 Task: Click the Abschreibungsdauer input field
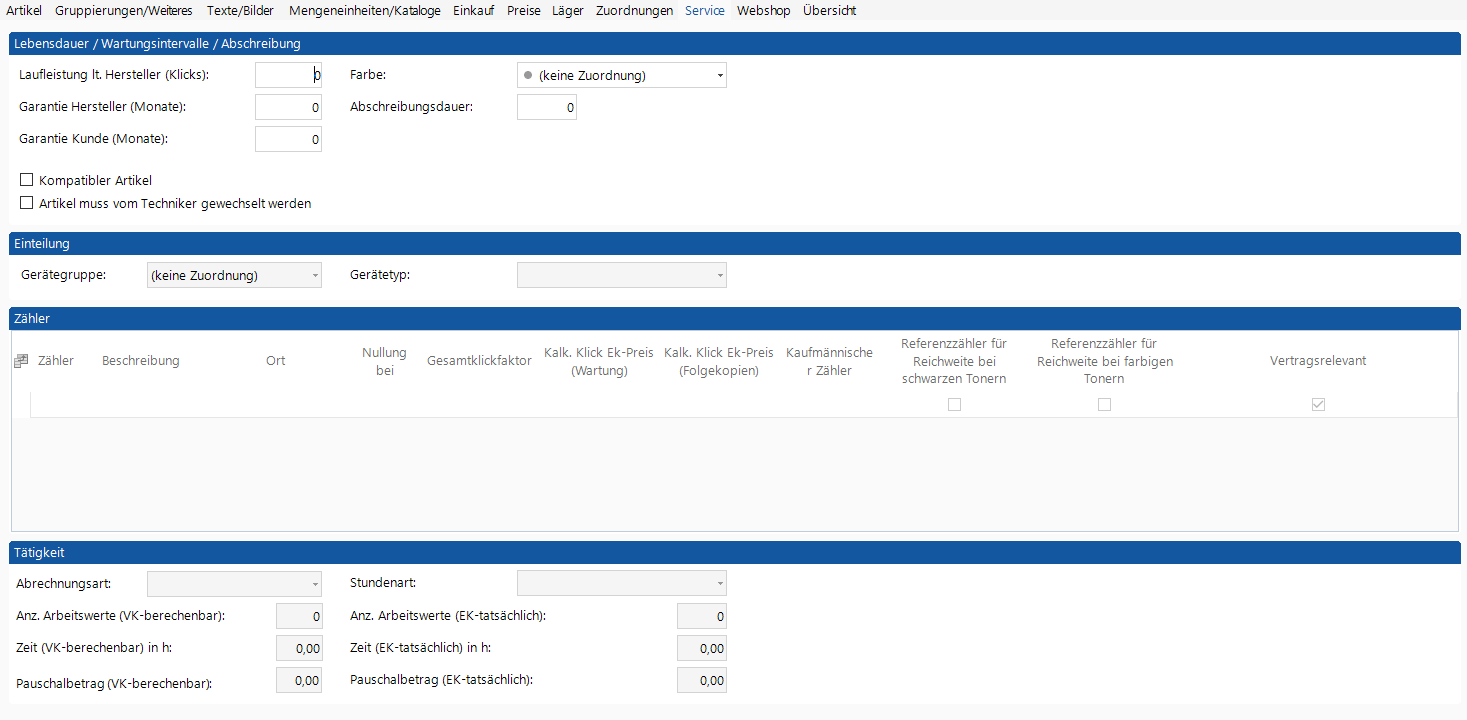[546, 108]
